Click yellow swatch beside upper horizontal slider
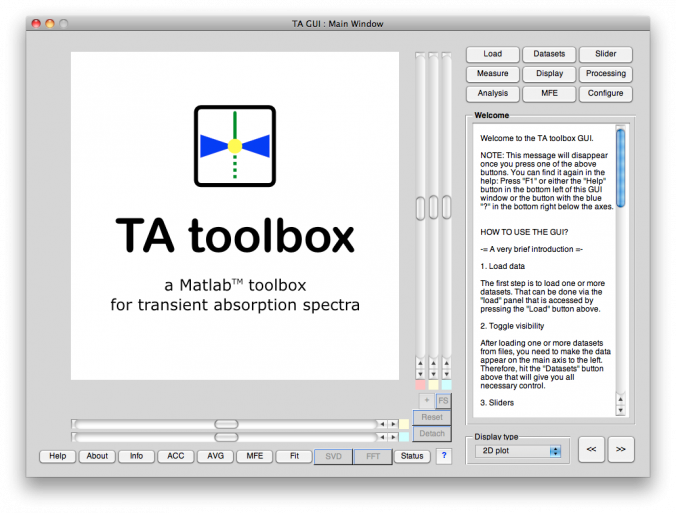 point(404,424)
